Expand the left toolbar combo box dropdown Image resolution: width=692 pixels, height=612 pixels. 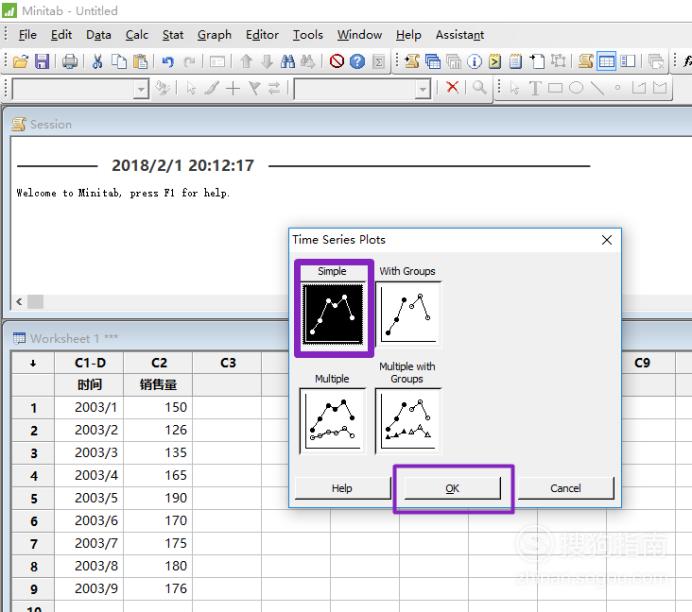click(x=141, y=90)
